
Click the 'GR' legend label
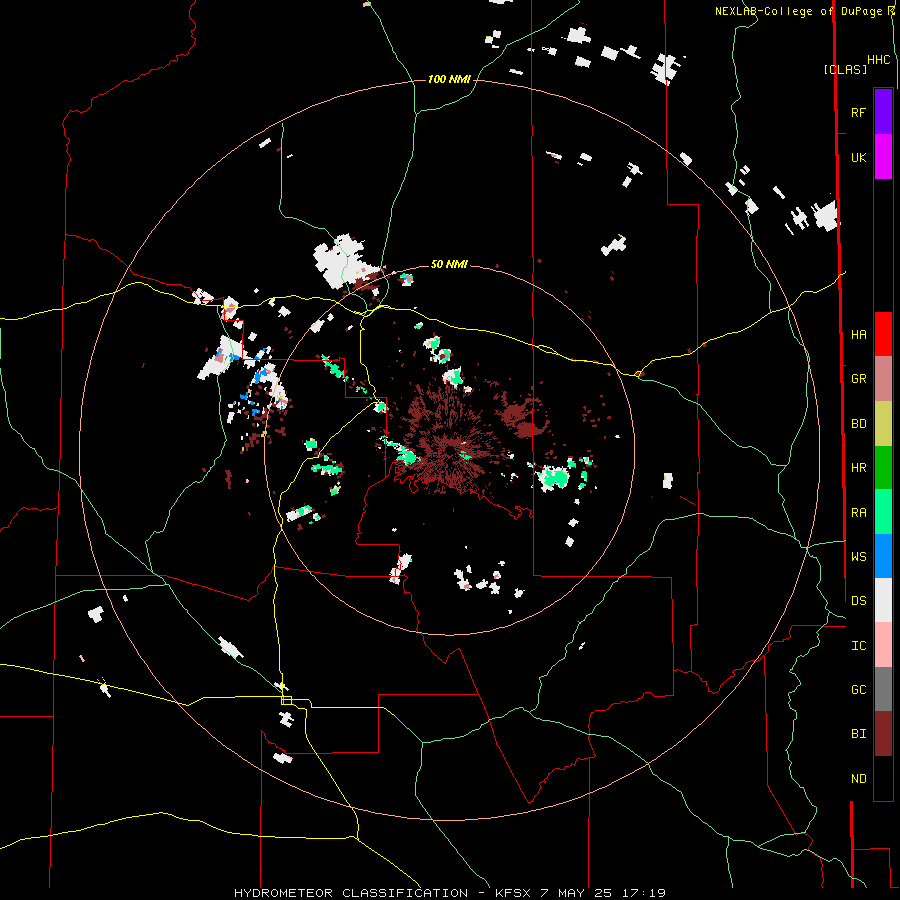[858, 379]
